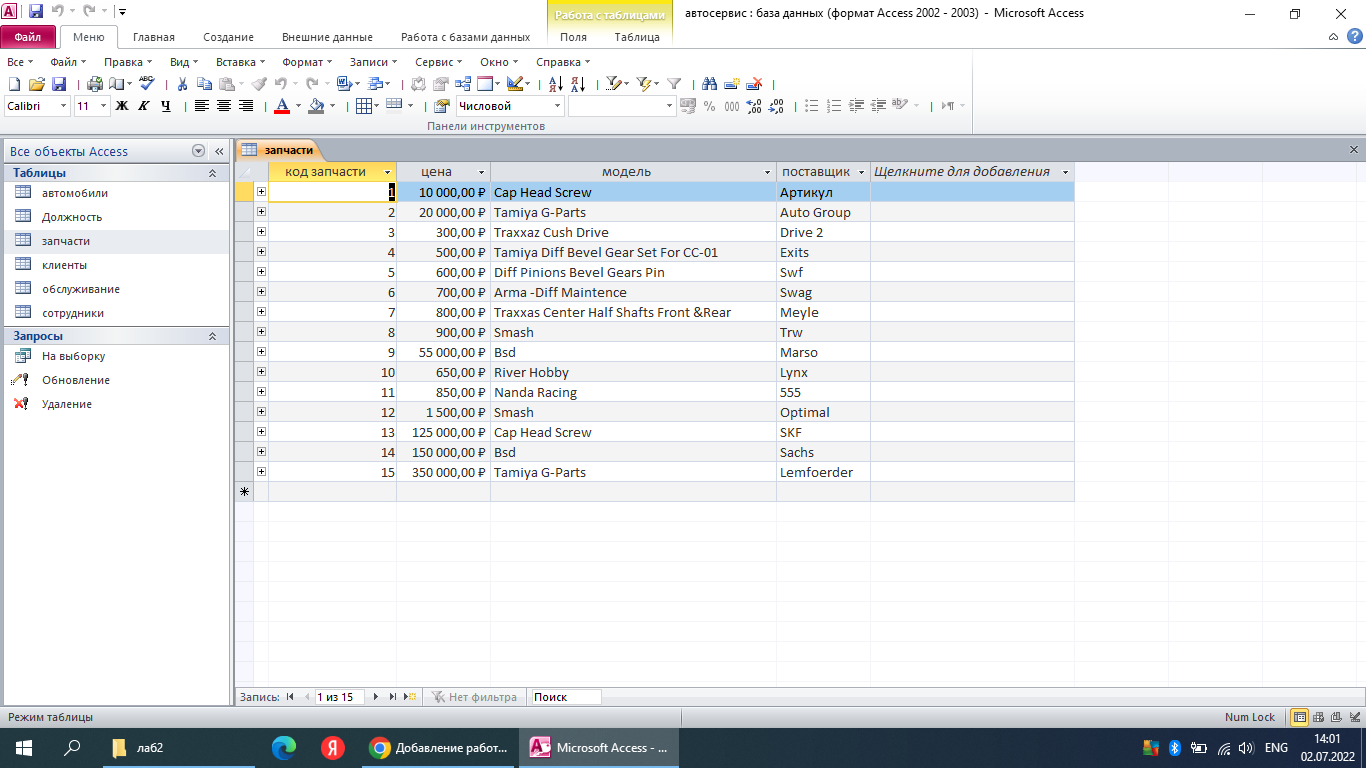Toggle italic К formatting

click(x=143, y=106)
